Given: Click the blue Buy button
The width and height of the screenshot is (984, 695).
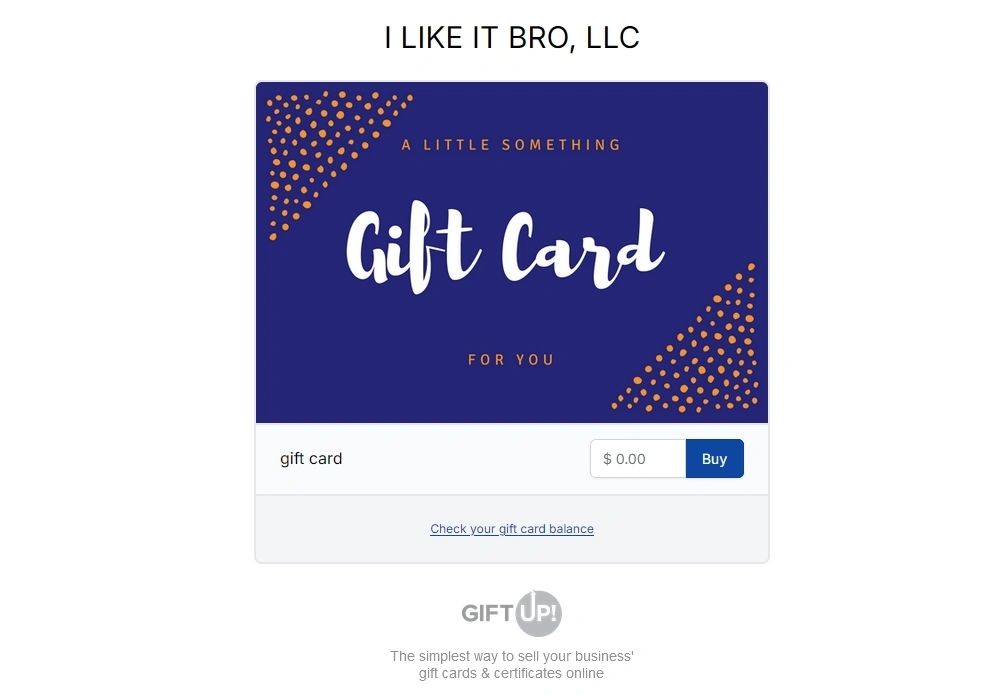Looking at the screenshot, I should pyautogui.click(x=714, y=459).
